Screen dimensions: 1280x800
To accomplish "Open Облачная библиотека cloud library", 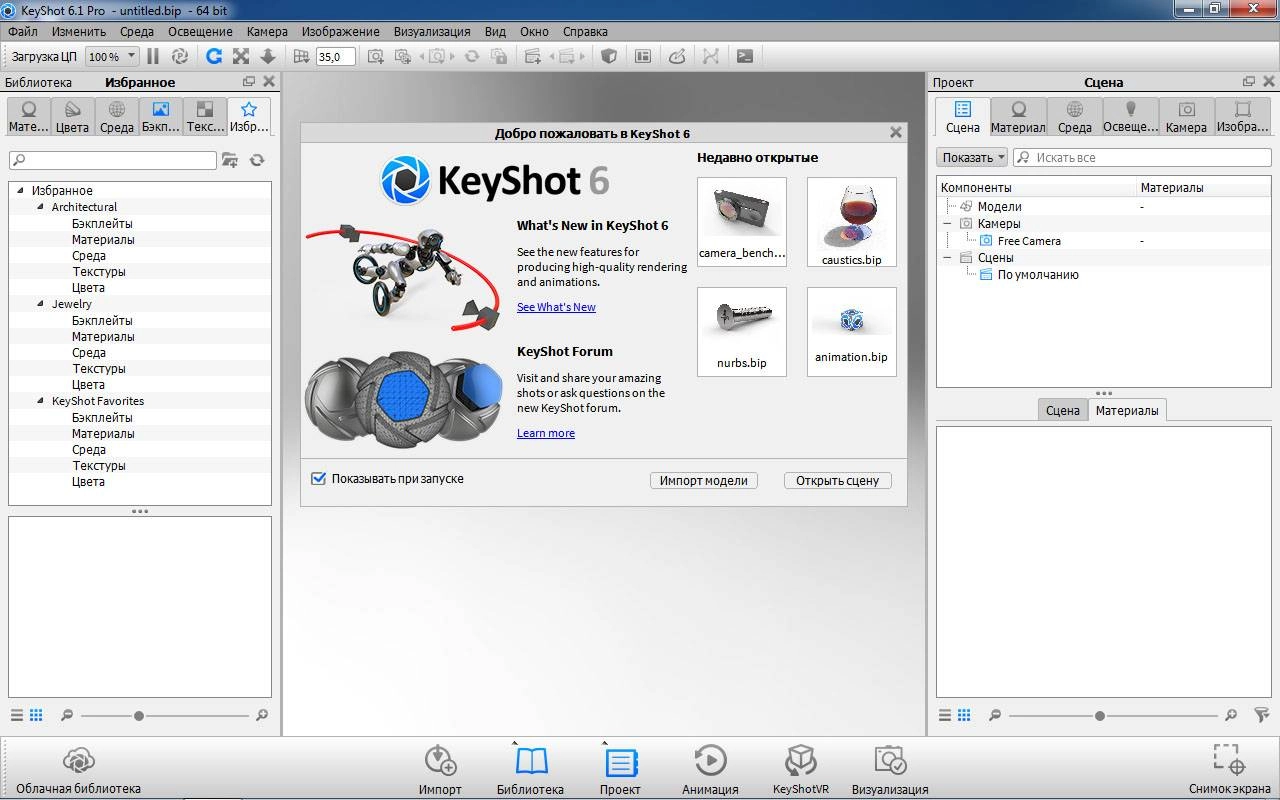I will [x=78, y=770].
